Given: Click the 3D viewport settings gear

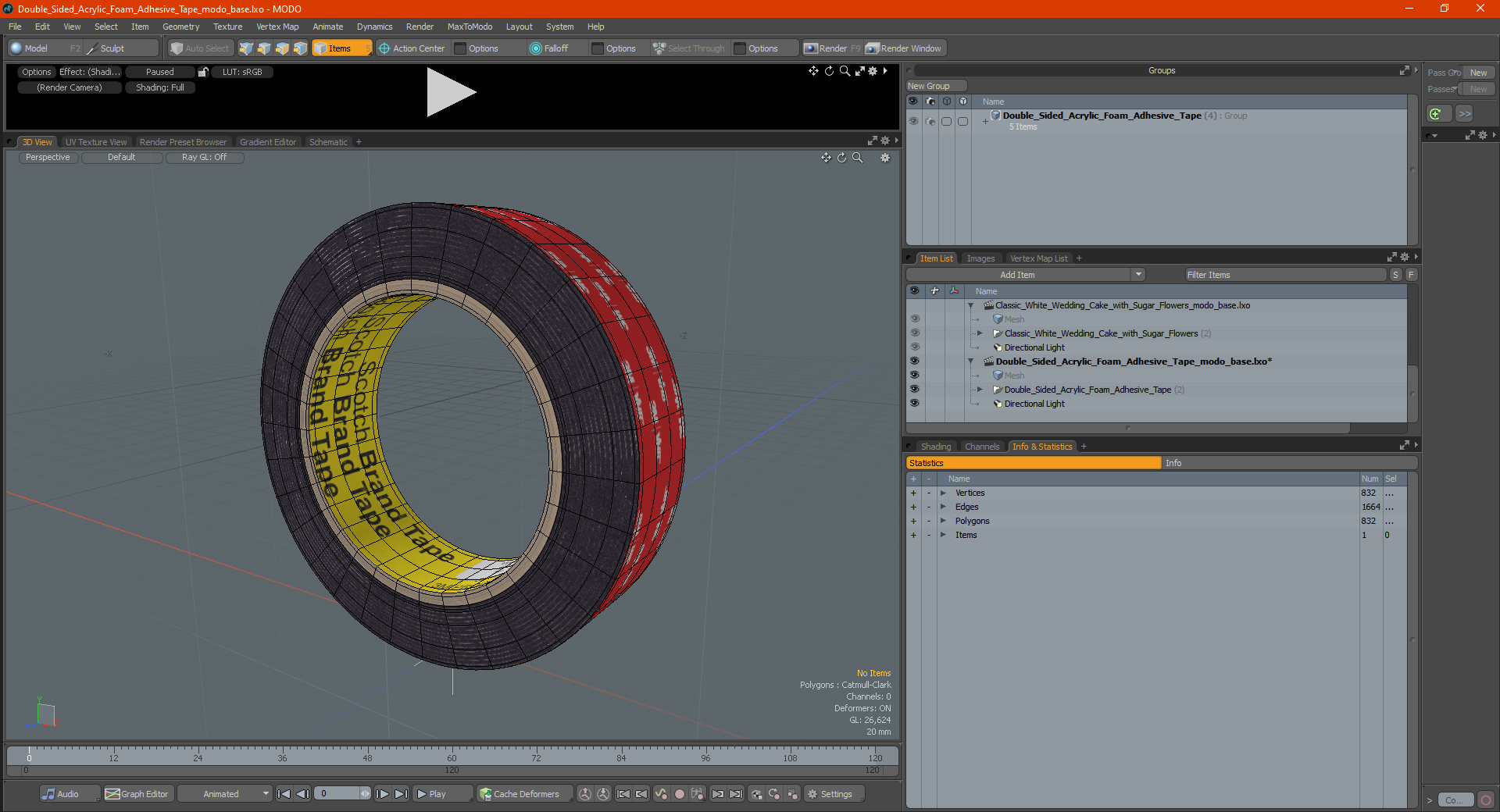Looking at the screenshot, I should 885,158.
